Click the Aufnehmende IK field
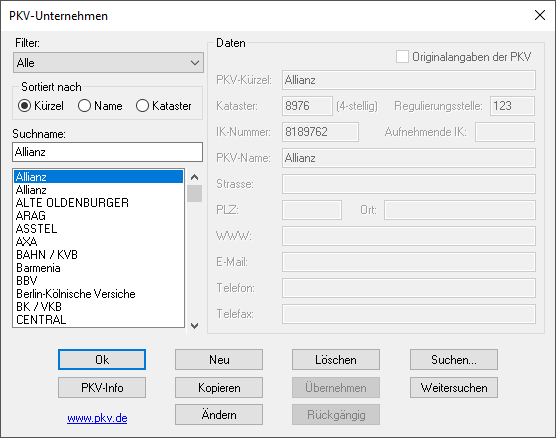 [505, 132]
